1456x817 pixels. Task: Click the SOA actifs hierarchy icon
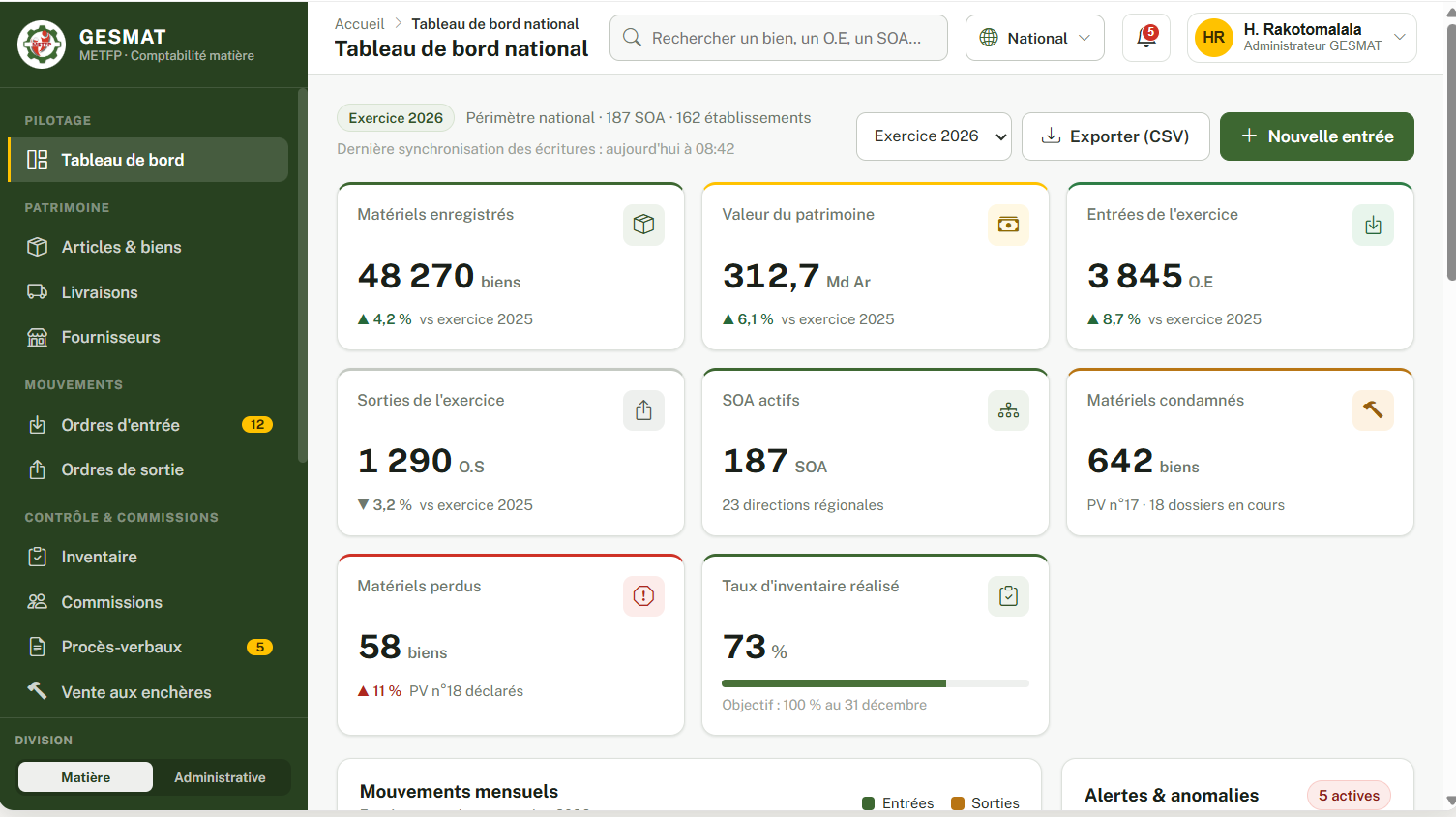point(1008,410)
